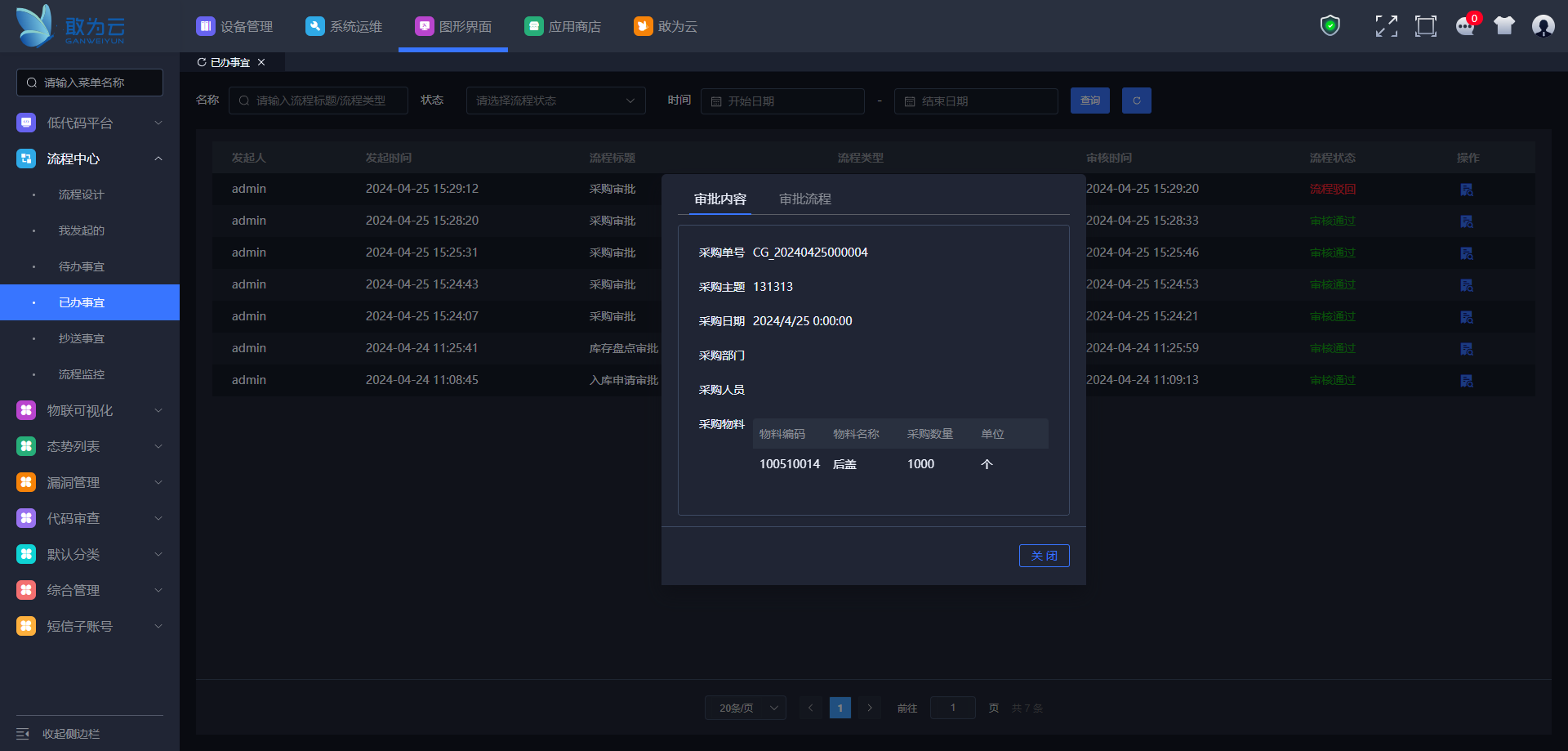Click the 开始日期 start date field
The image size is (1568, 751).
(782, 101)
